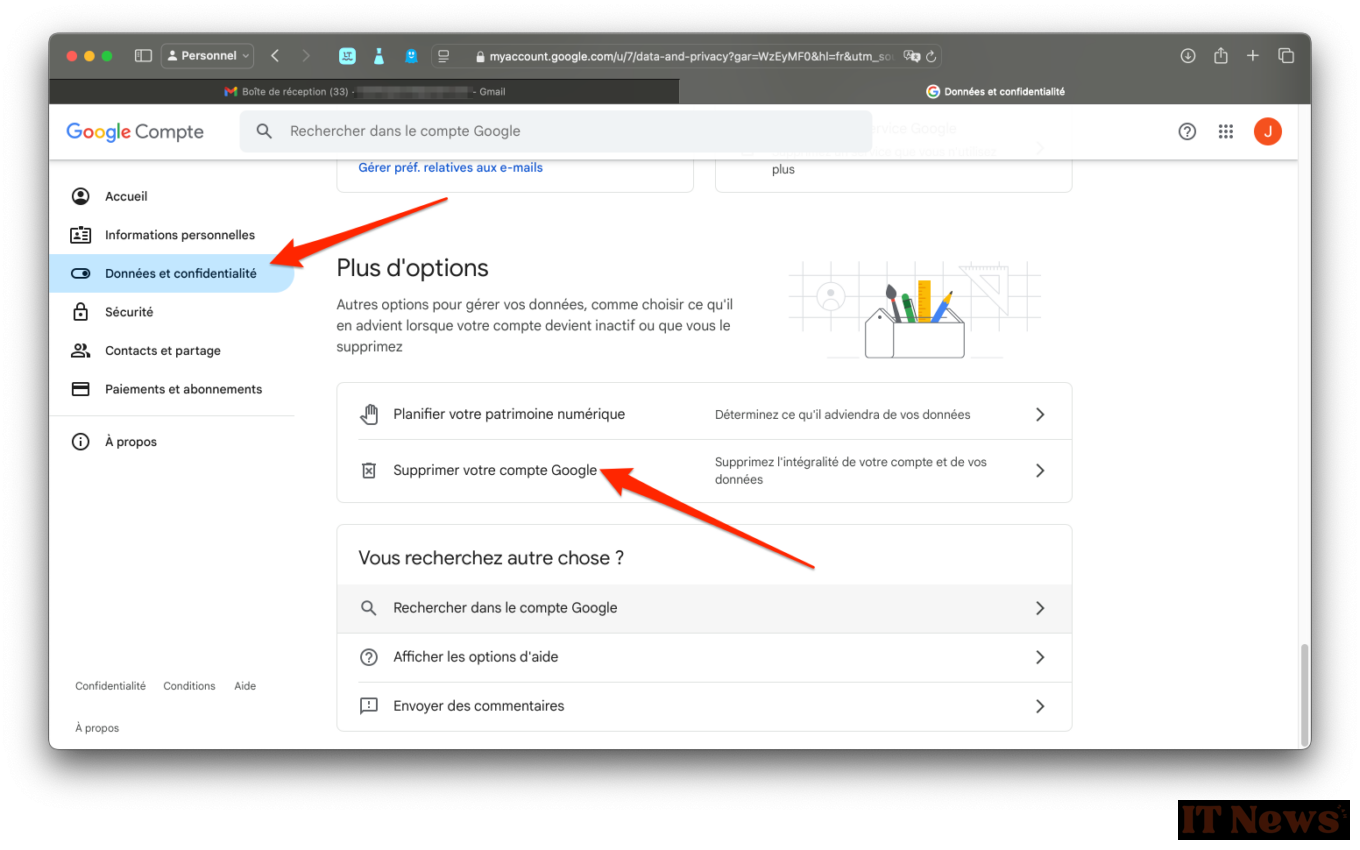Open the reader/page menu icon in address bar
1360x850 pixels.
[444, 56]
